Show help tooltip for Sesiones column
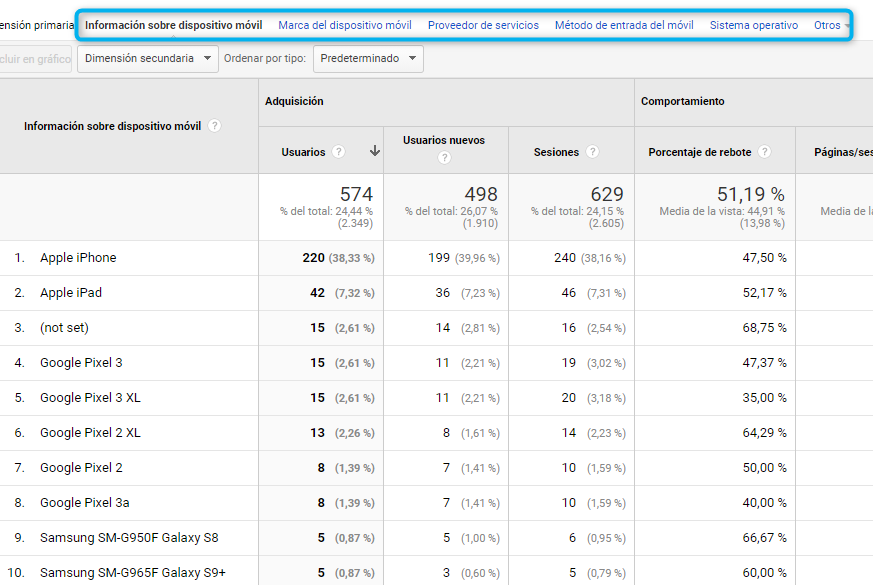This screenshot has height=585, width=873. (x=592, y=151)
